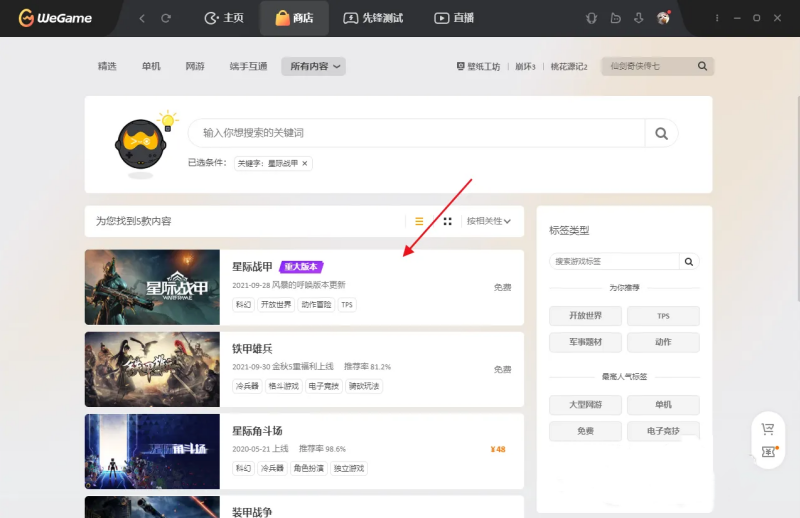The height and width of the screenshot is (518, 800).
Task: Open the 壁纸工坊 link
Action: coord(479,66)
